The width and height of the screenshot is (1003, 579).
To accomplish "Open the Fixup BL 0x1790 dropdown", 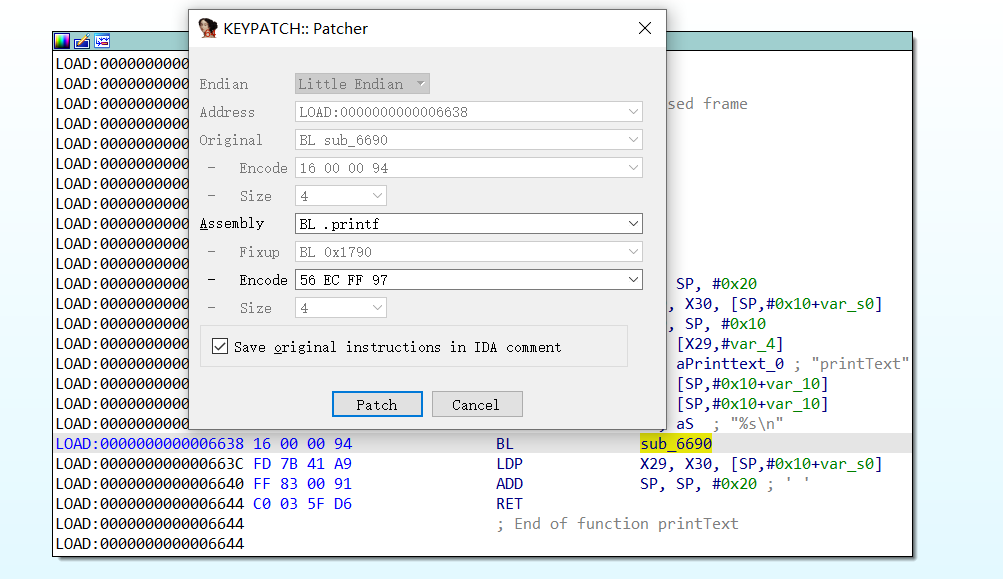I will 632,252.
